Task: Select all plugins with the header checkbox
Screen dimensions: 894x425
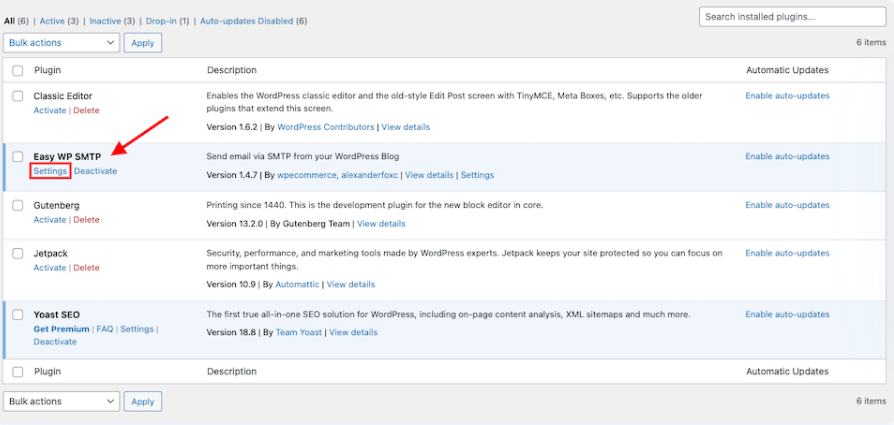Action: [18, 71]
